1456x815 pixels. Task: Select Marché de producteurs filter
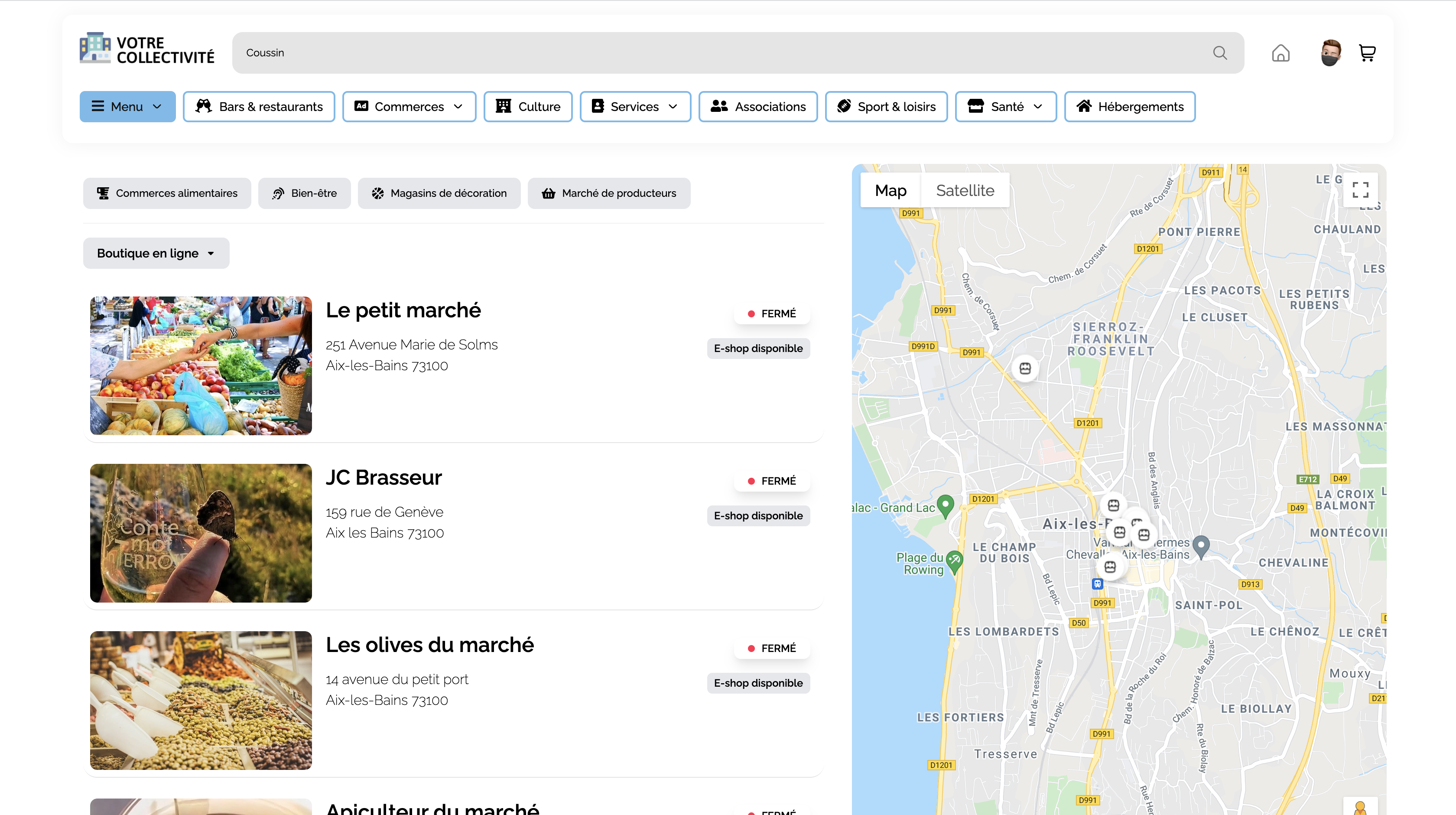[x=609, y=193]
